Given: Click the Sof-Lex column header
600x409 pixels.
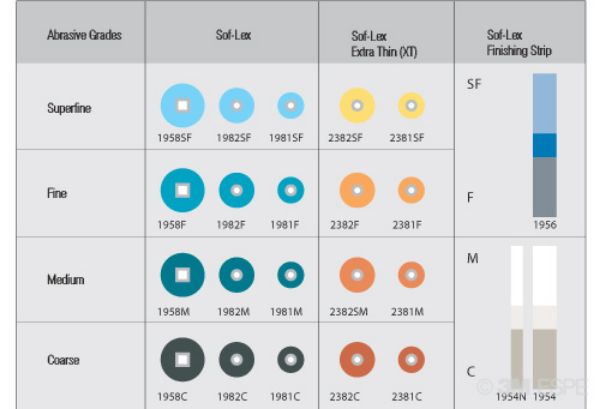Looking at the screenshot, I should 233,34.
